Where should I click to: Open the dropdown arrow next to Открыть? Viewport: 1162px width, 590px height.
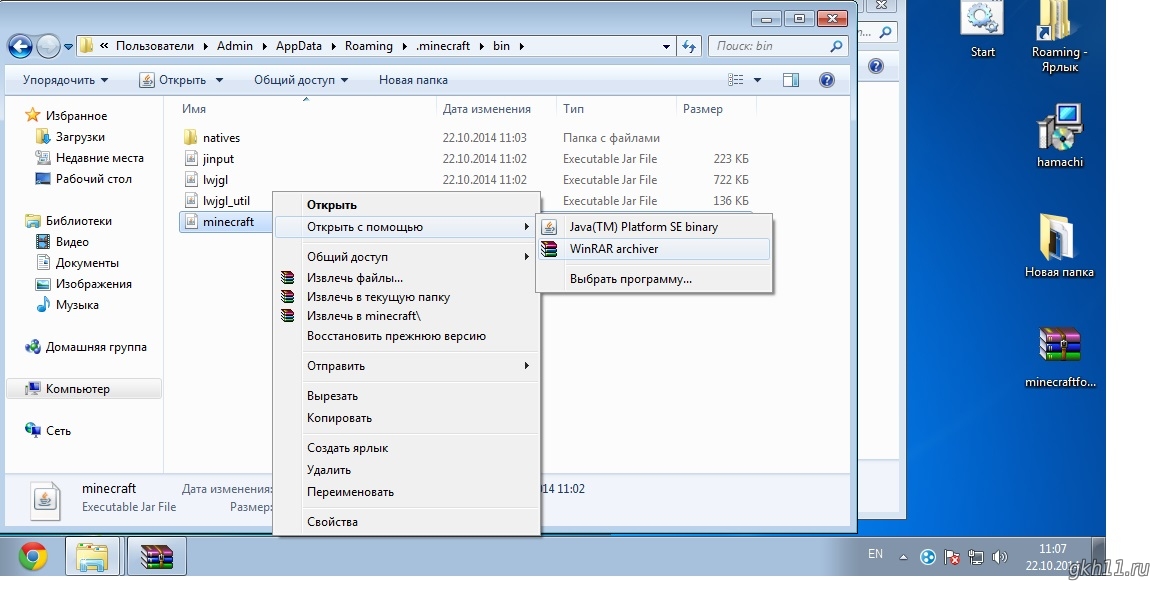[x=219, y=80]
